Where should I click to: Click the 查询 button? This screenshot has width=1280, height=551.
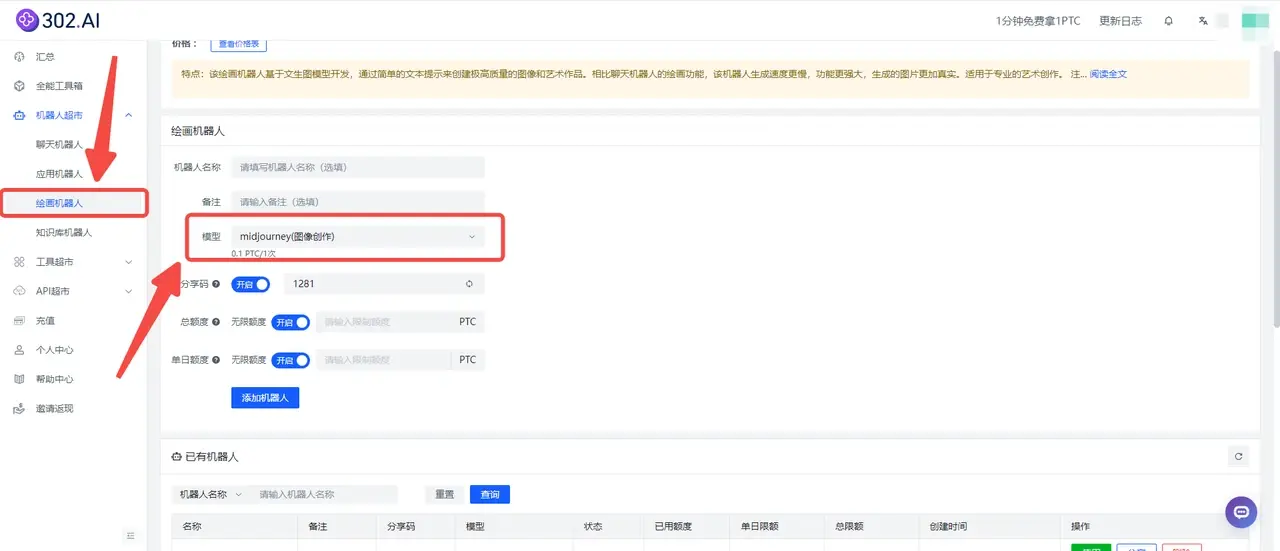(490, 494)
